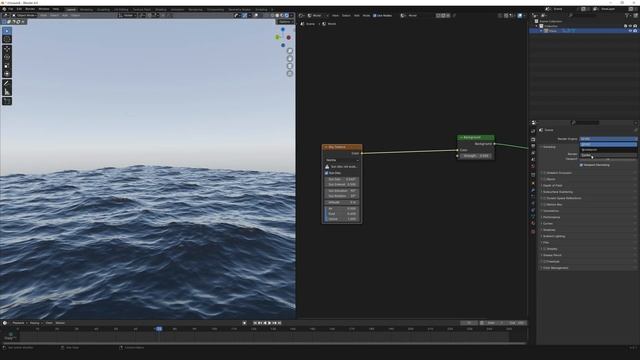Select the Move tool
Screen dimensions: 640x360
(x=7, y=49)
